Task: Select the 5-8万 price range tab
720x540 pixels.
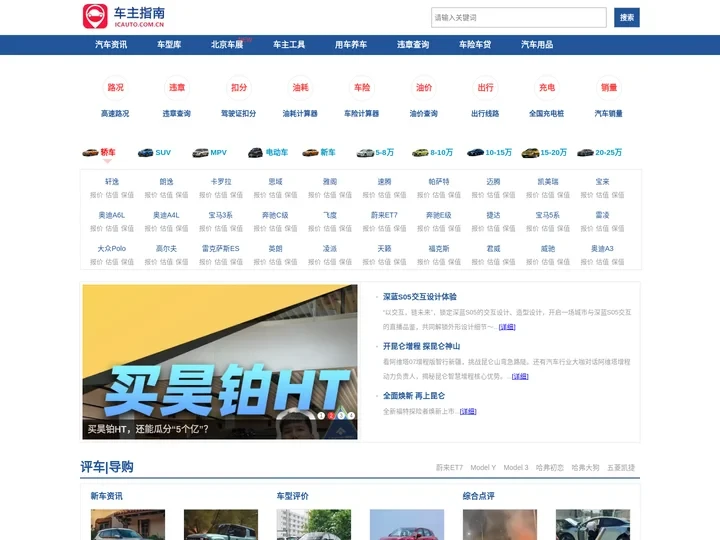Action: click(x=375, y=152)
